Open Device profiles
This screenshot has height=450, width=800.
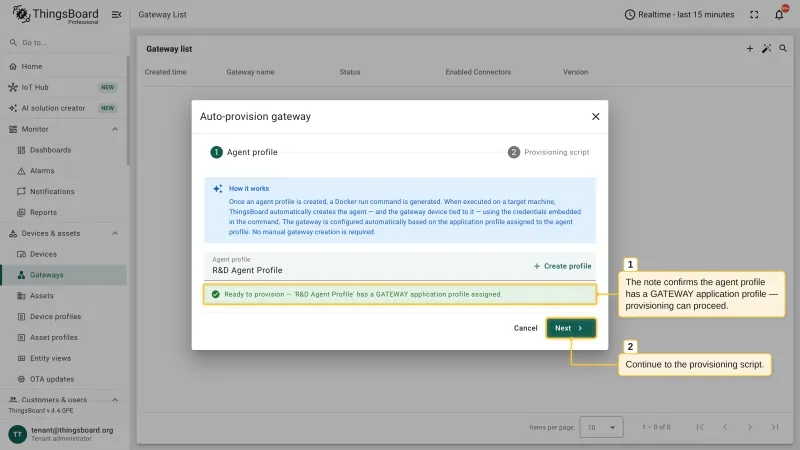coord(64,317)
